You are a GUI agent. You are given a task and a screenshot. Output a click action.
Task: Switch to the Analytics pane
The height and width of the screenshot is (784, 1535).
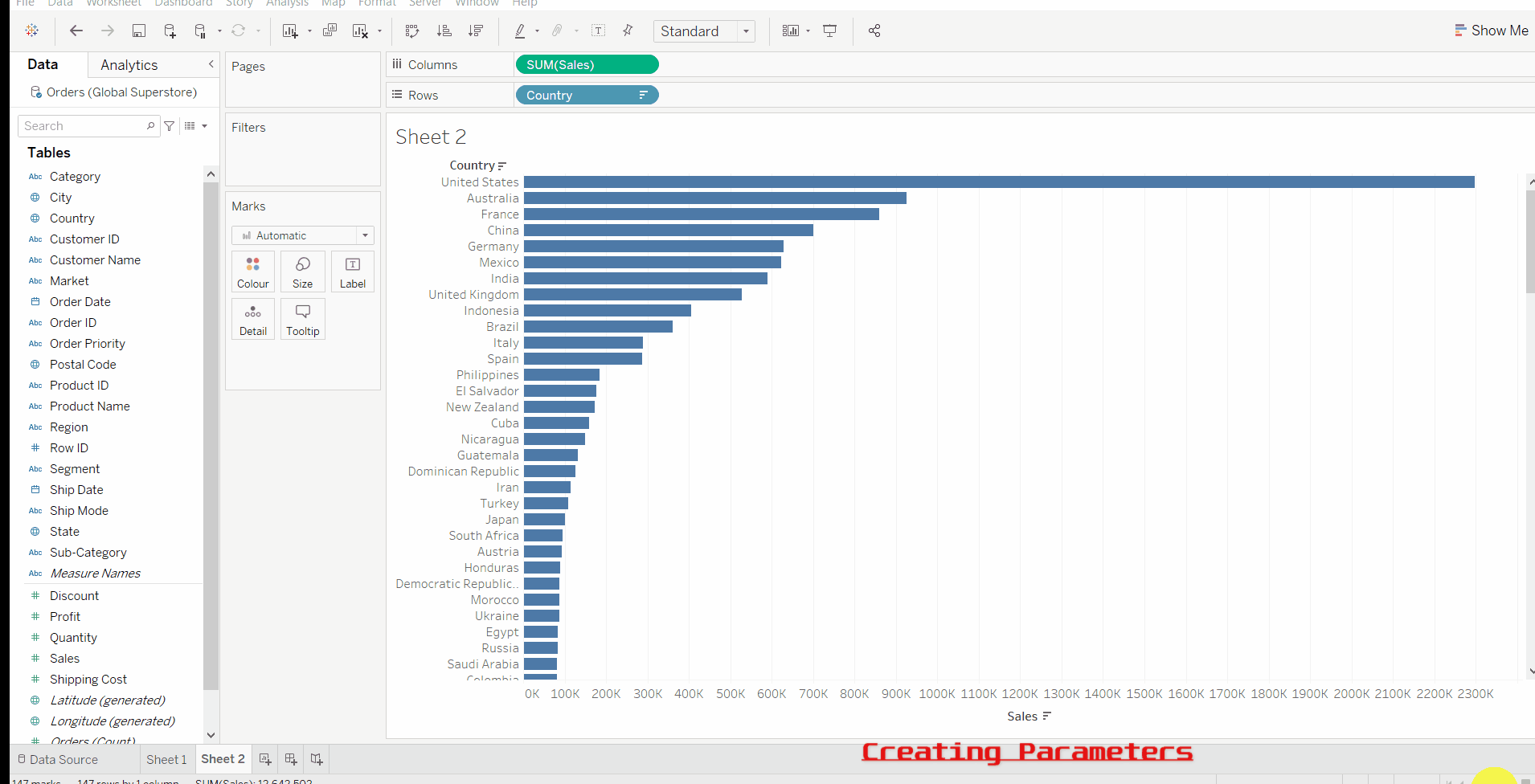(x=128, y=64)
